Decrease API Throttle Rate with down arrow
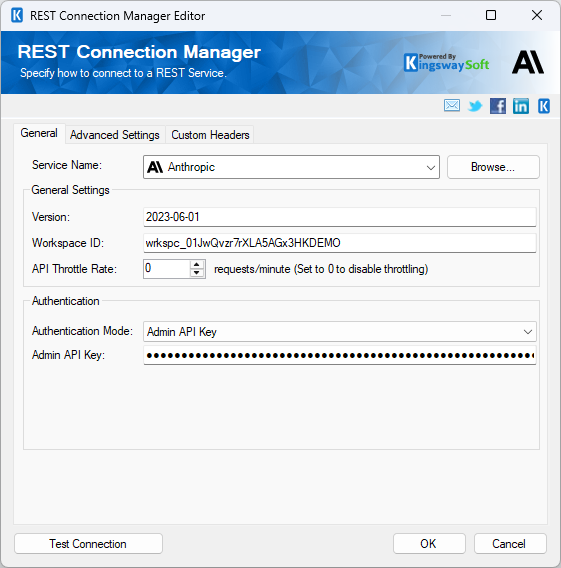Viewport: 561px width, 568px height. [x=197, y=273]
